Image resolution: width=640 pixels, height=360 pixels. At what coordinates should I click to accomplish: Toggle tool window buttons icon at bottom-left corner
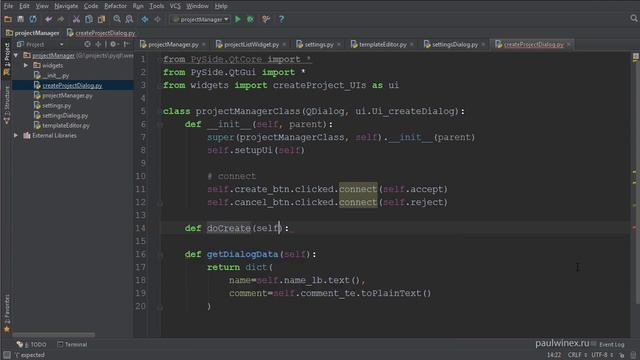tap(7, 355)
